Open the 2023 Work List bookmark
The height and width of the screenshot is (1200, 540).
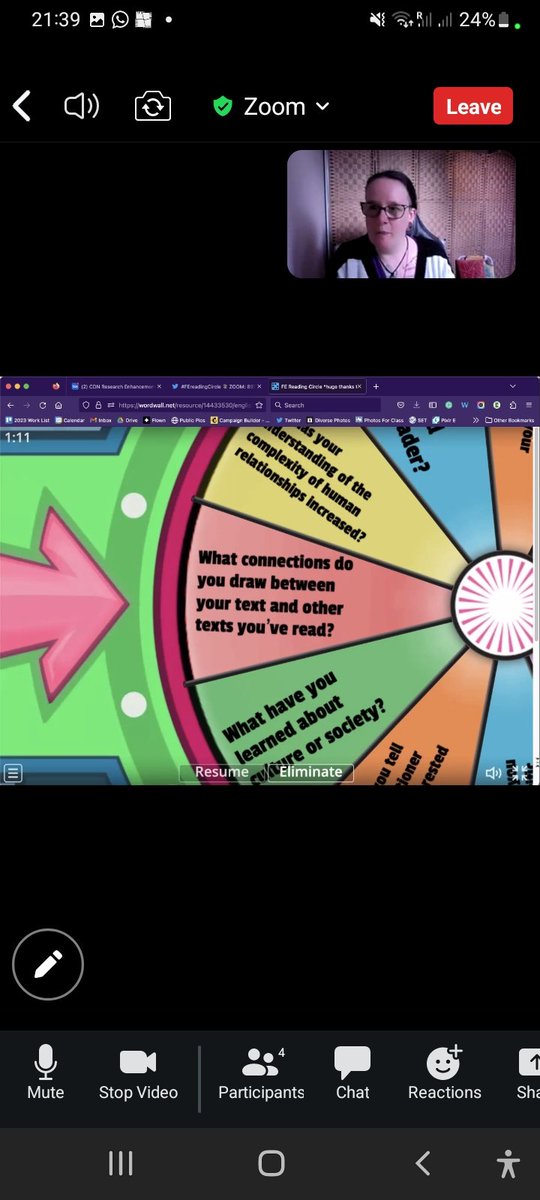coord(26,421)
